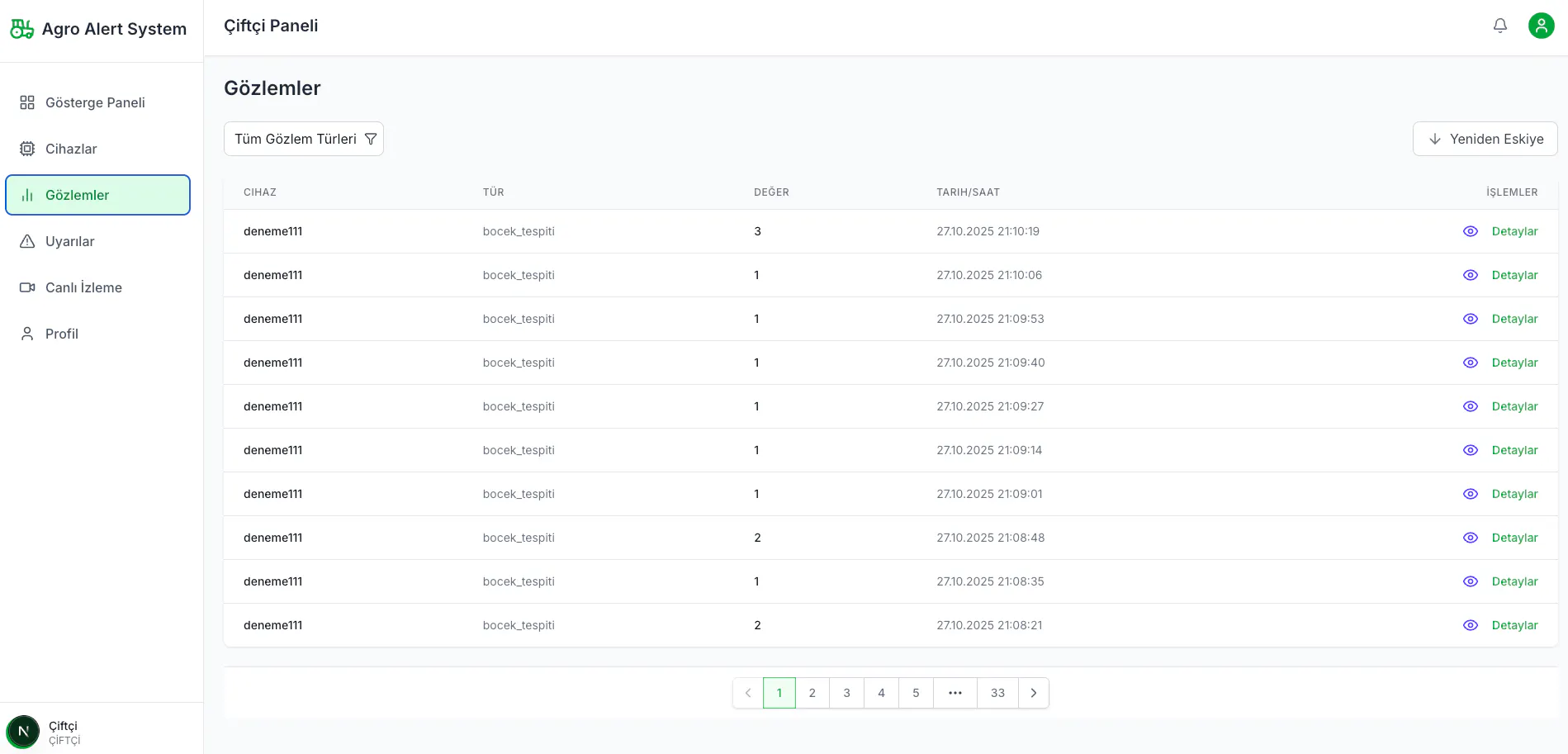Click the CIHAZ column header

point(260,192)
